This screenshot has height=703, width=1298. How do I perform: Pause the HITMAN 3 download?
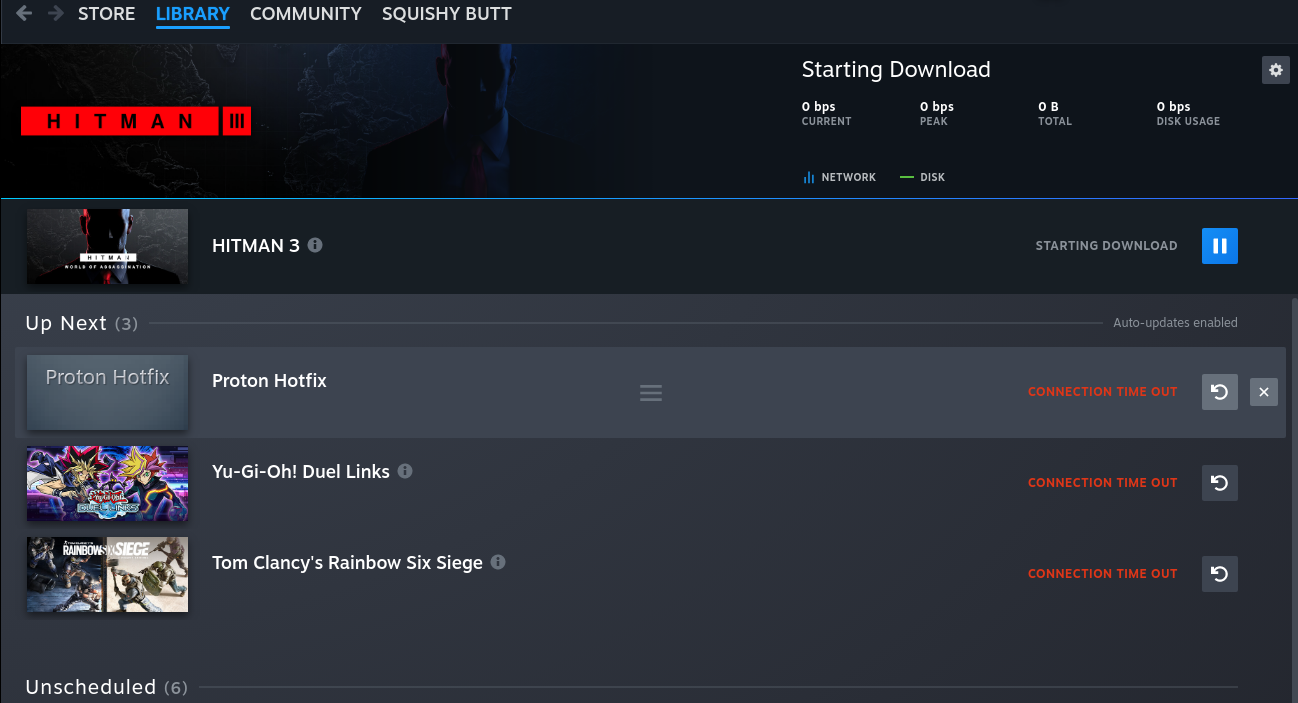click(1219, 245)
